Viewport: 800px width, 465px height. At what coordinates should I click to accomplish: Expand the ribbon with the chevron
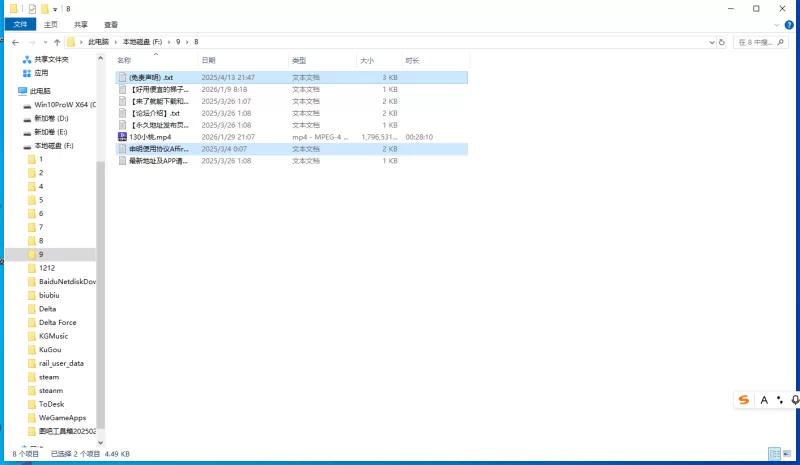click(x=777, y=24)
